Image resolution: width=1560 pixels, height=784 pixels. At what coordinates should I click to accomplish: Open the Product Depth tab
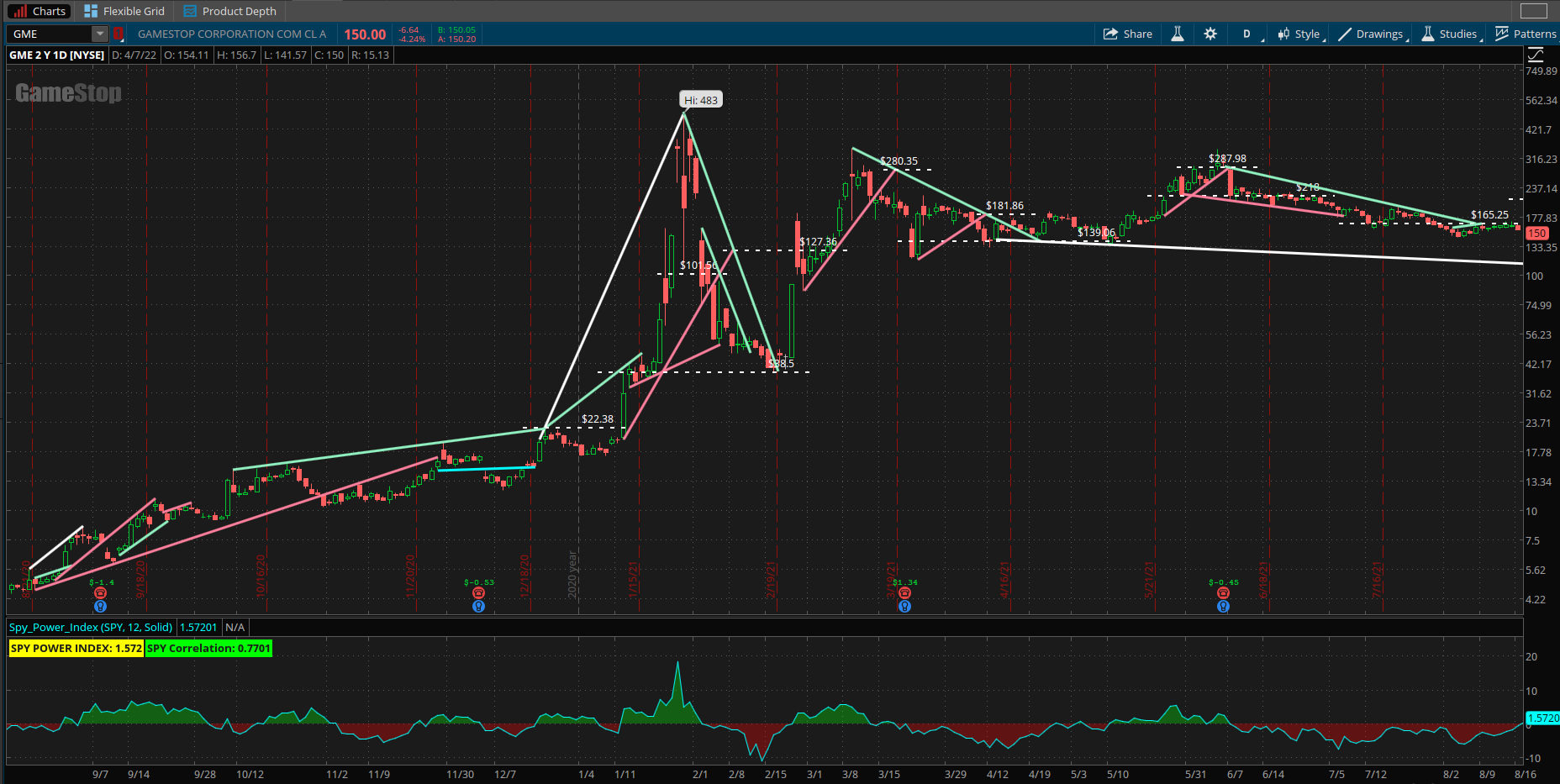[229, 11]
